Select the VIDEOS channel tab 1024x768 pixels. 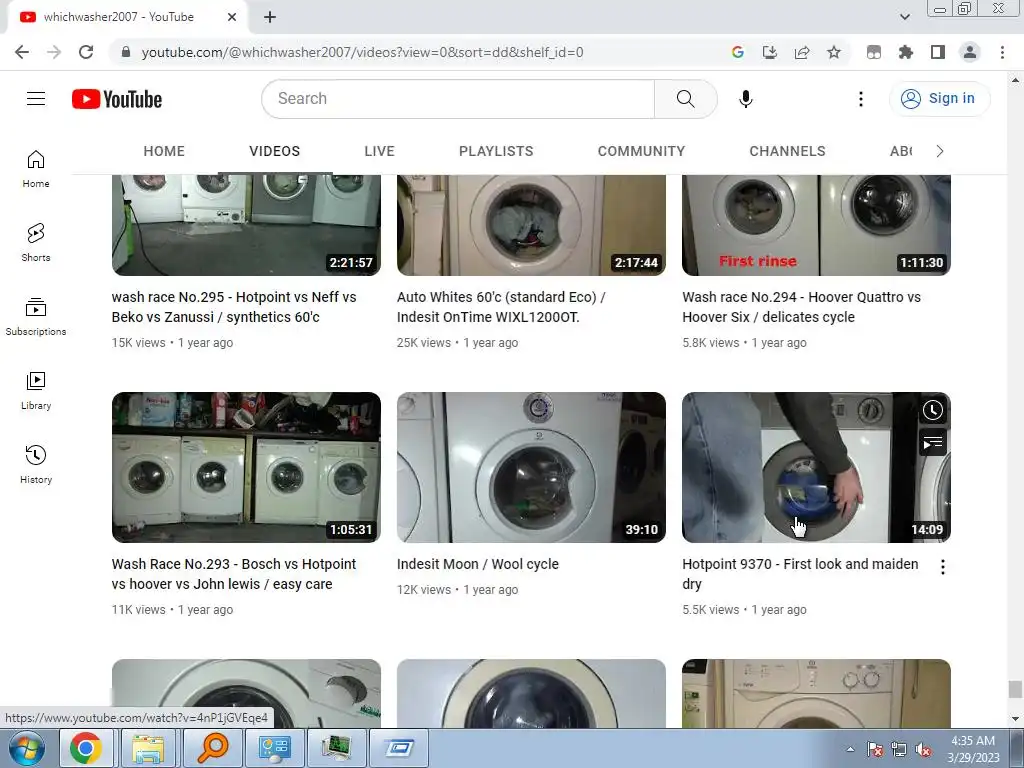[275, 152]
